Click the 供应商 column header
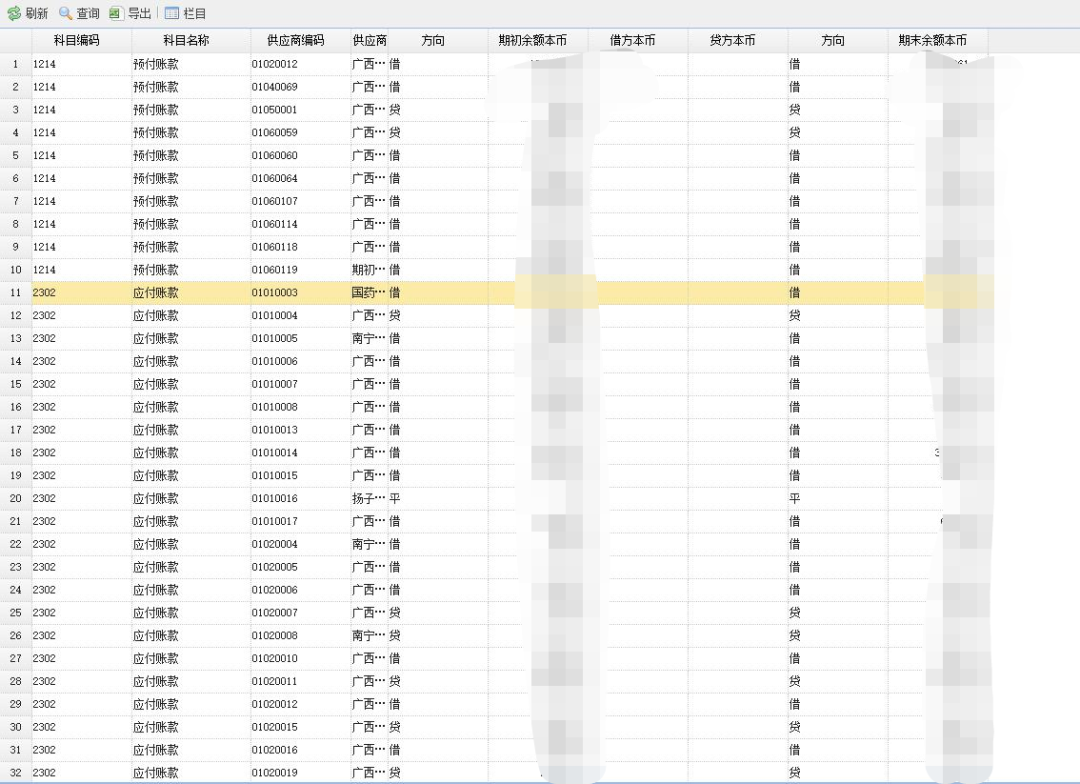The width and height of the screenshot is (1080, 784). [369, 41]
